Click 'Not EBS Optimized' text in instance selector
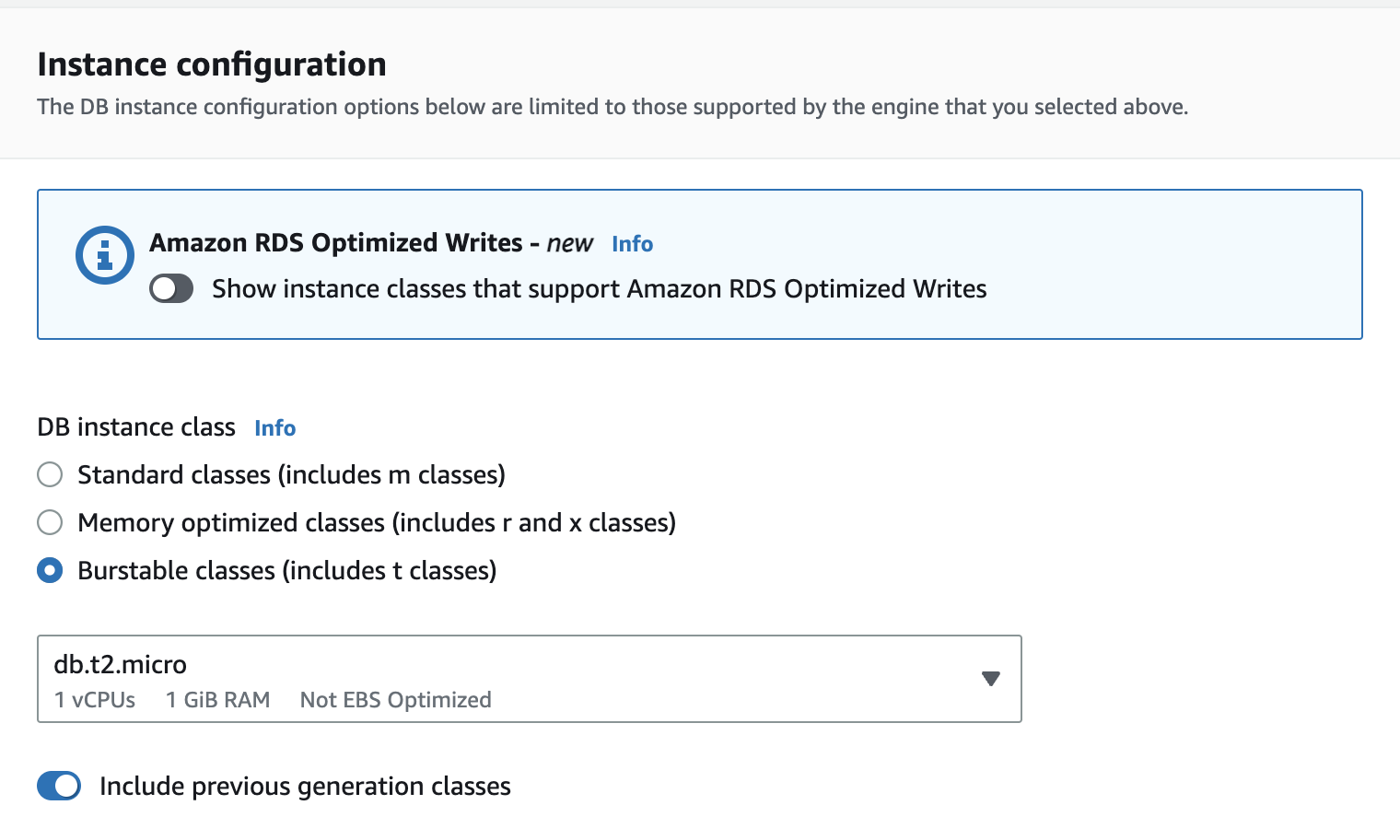 395,700
